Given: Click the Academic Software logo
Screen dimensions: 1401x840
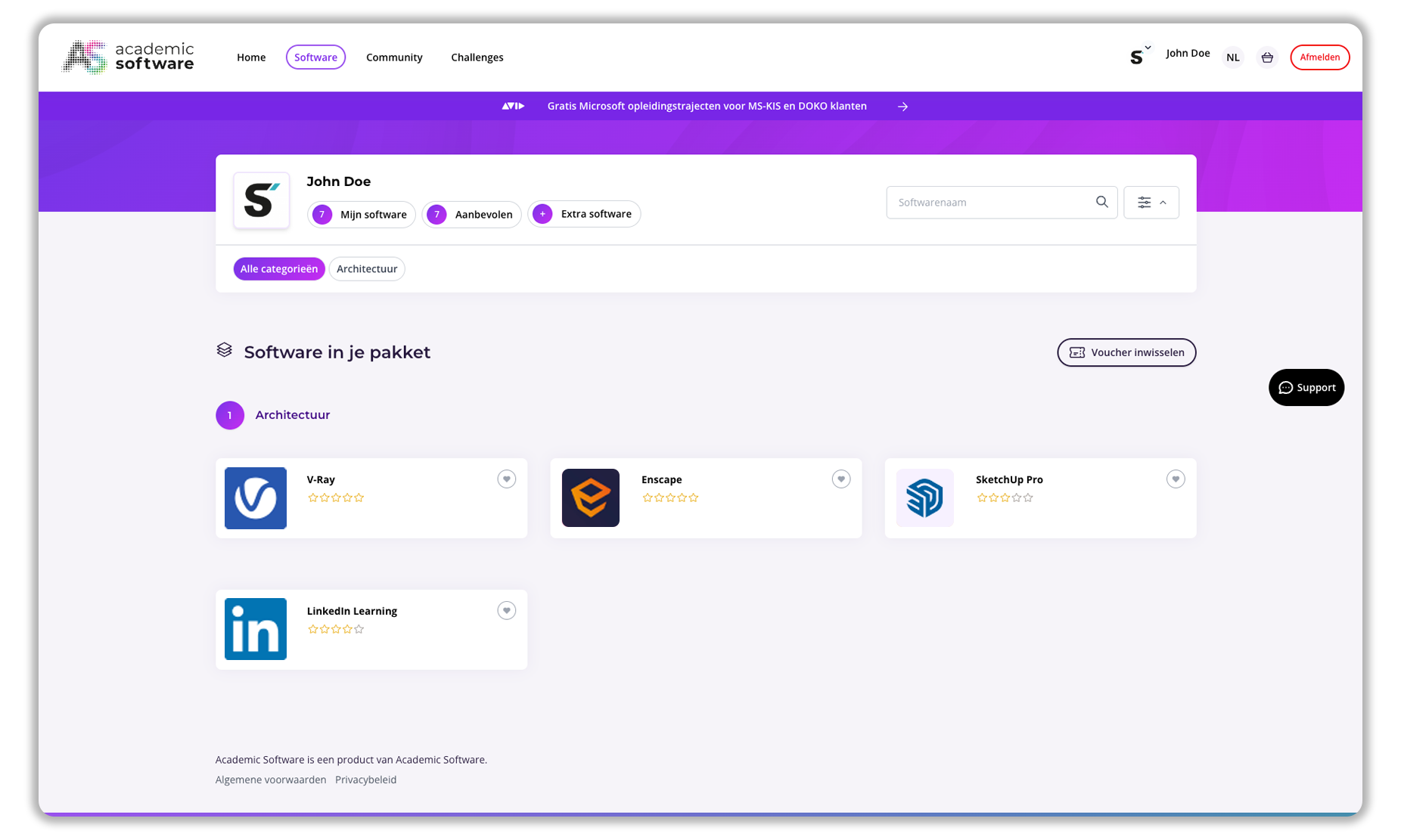Looking at the screenshot, I should [x=128, y=57].
